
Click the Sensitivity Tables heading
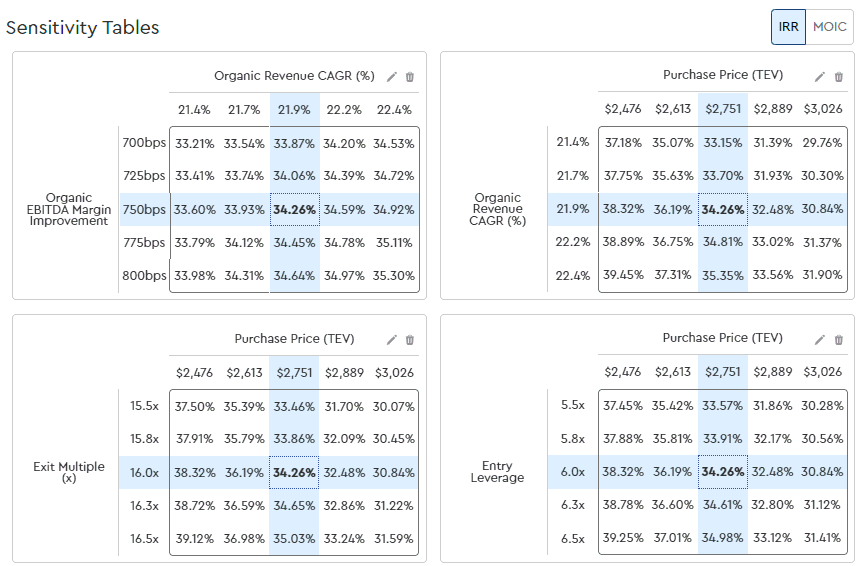click(82, 28)
